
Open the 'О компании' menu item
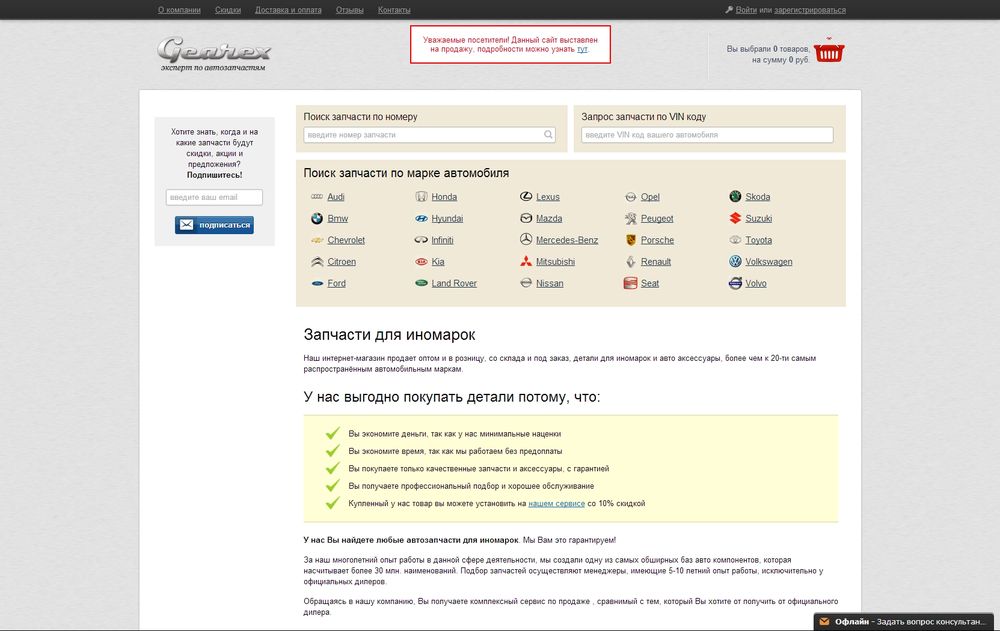click(179, 10)
